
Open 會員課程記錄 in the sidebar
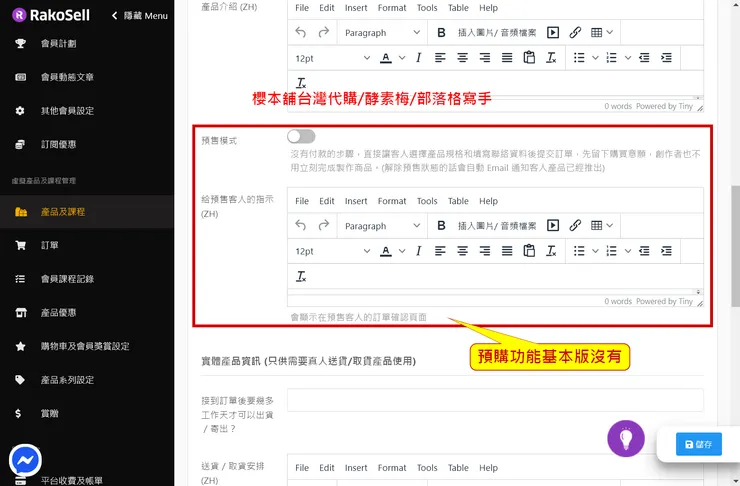click(67, 279)
